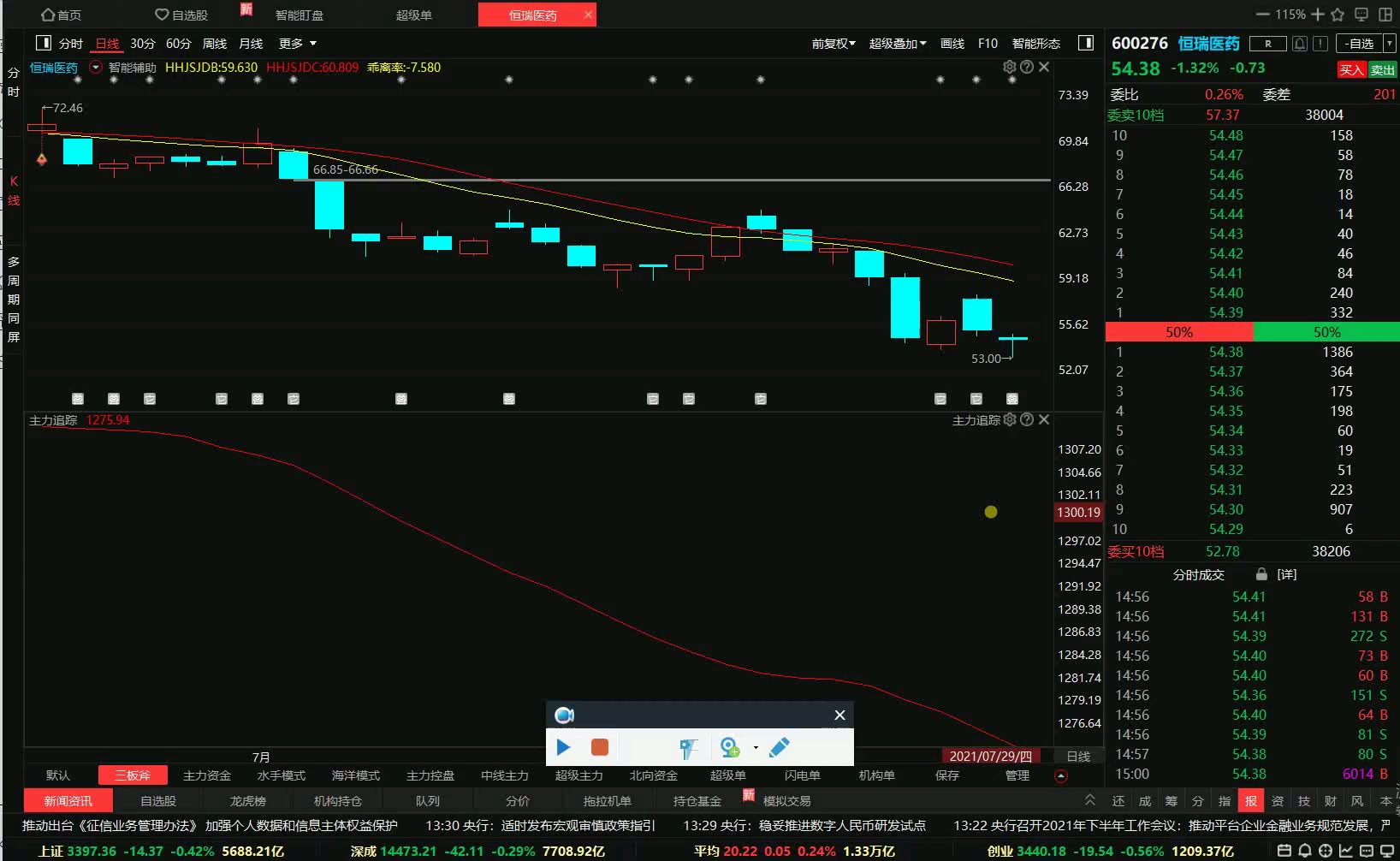Start recording with the play button
Screen dimensions: 1400x861
(x=563, y=747)
